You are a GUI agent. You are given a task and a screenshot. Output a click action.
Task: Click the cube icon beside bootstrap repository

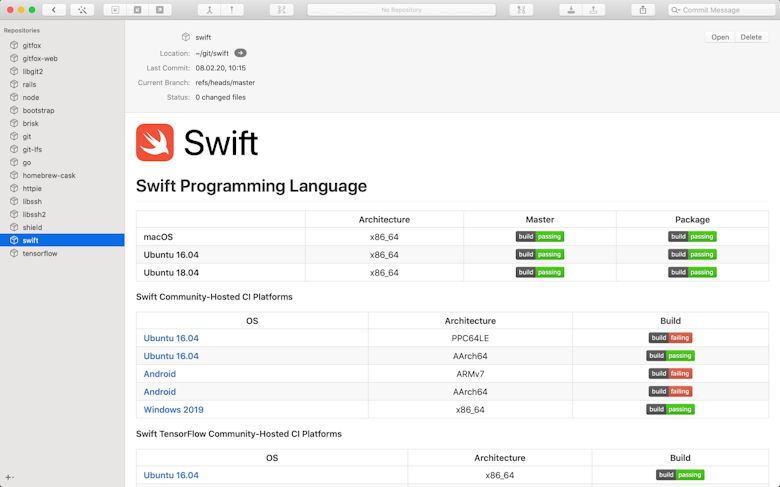tap(14, 110)
